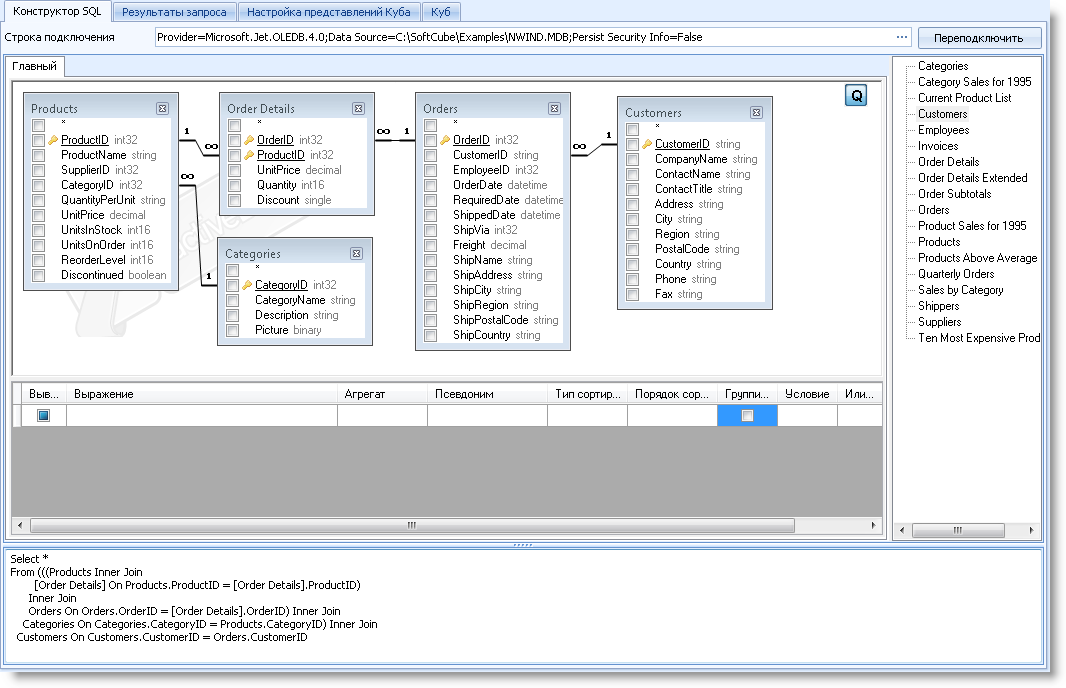Close the Order Details table box

[x=357, y=108]
